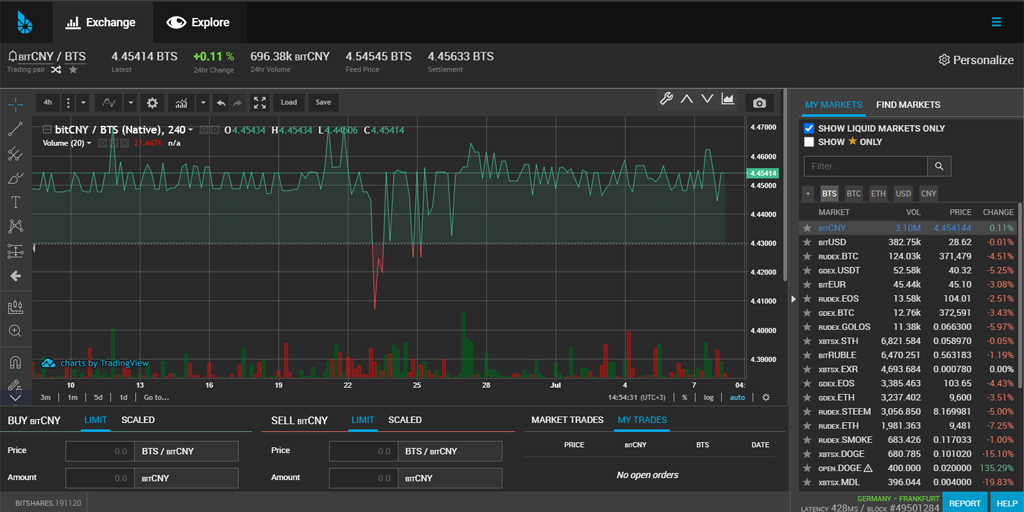
Task: Select the text annotation tool
Action: point(15,202)
